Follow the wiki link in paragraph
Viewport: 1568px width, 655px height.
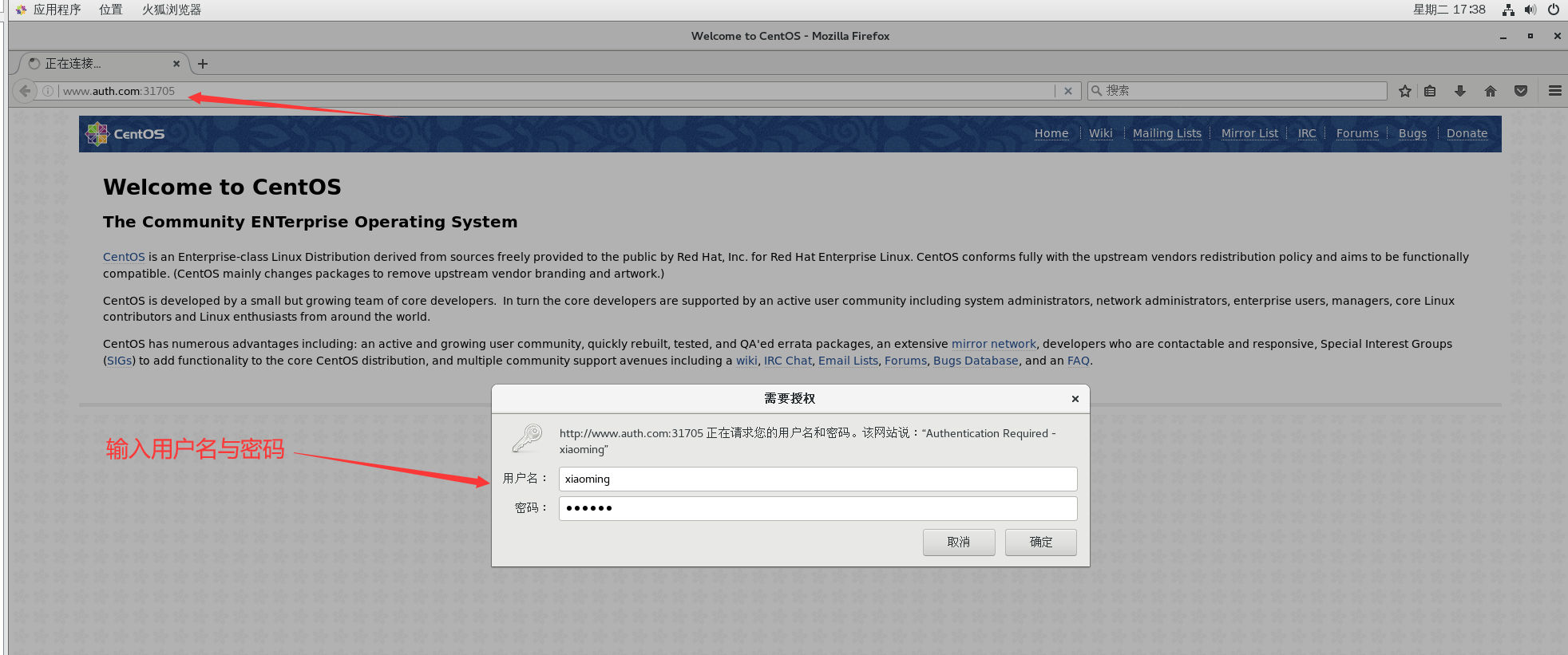(746, 361)
